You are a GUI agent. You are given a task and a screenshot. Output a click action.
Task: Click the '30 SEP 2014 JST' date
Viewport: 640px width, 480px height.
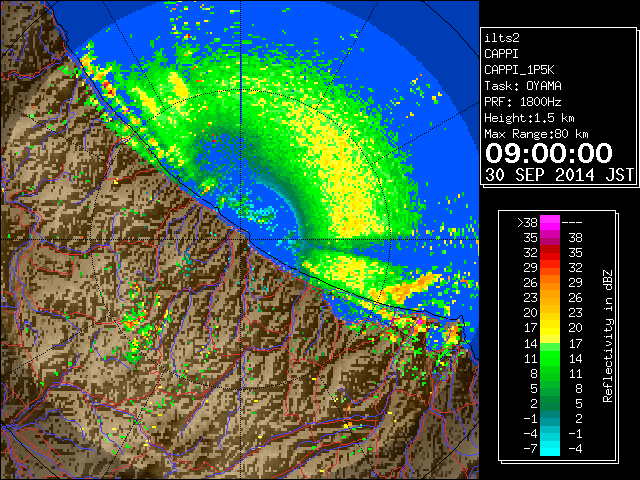click(559, 175)
